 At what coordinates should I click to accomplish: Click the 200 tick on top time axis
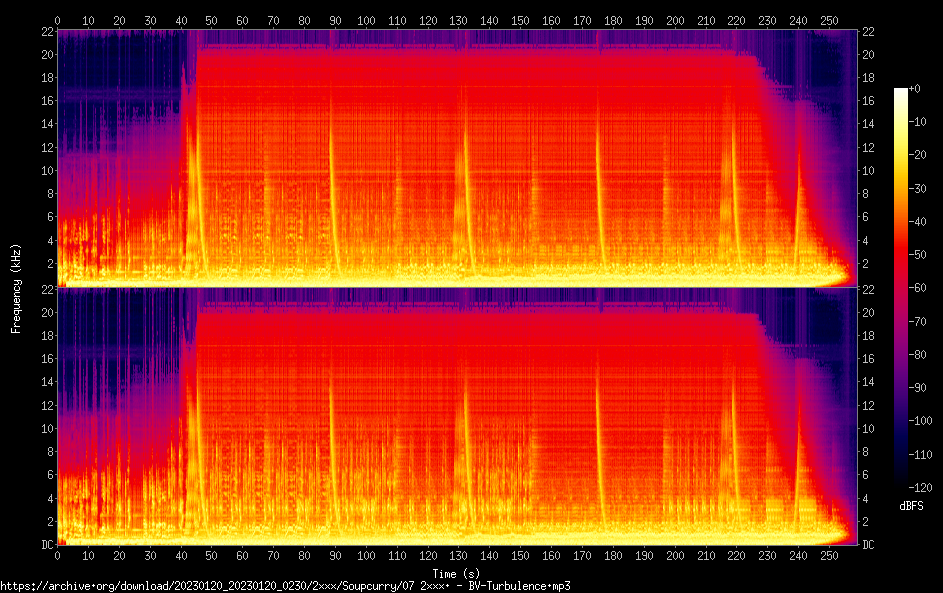click(675, 20)
